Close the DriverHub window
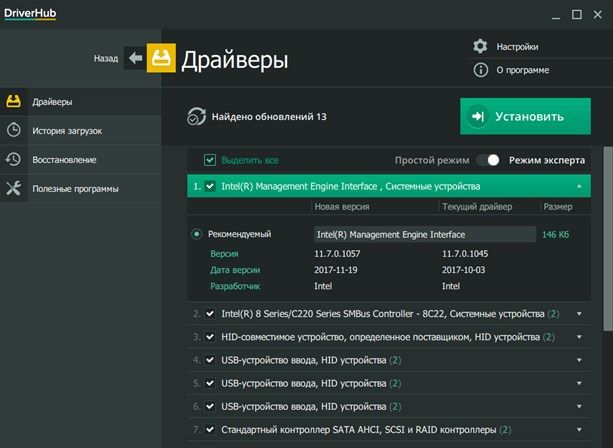613x448 pixels. pyautogui.click(x=598, y=14)
